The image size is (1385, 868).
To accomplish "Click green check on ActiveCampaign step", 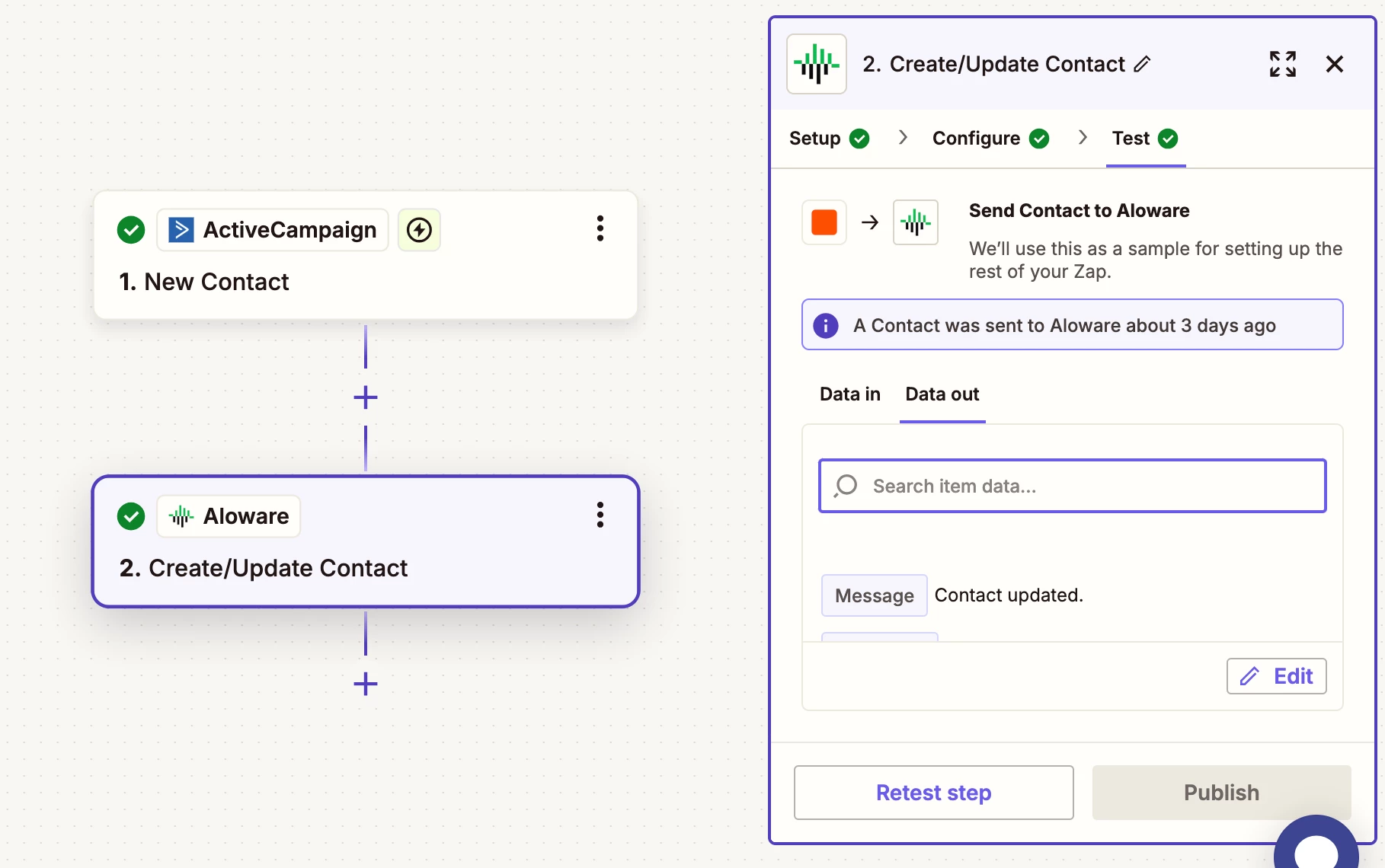I will [131, 230].
